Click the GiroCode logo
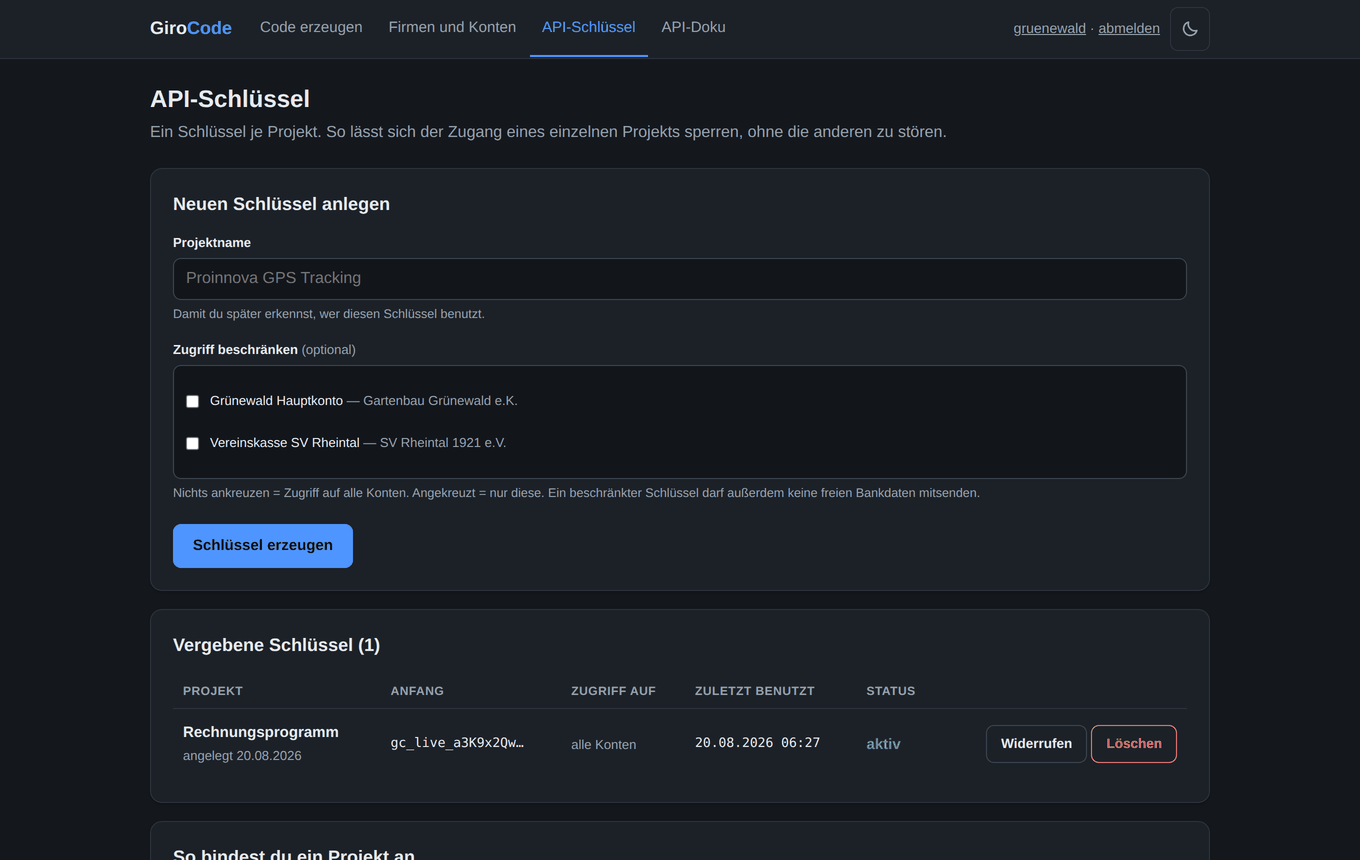The image size is (1360, 860). 191,28
